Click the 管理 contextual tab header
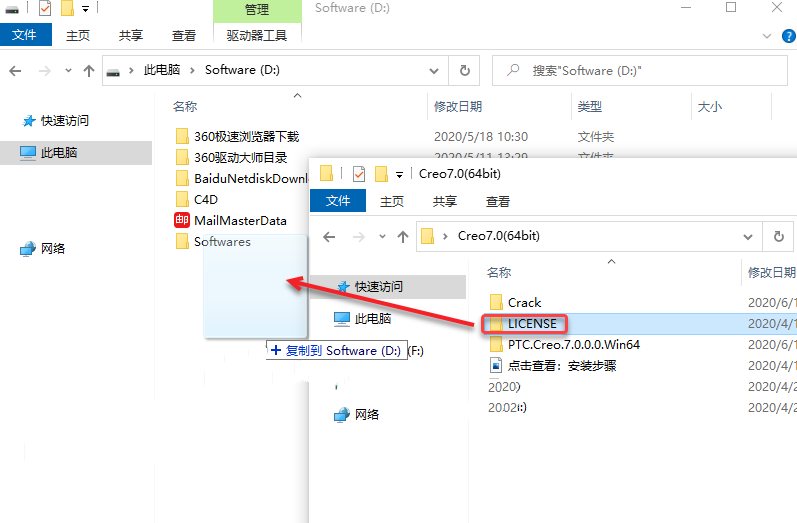This screenshot has width=797, height=523. coord(257,10)
